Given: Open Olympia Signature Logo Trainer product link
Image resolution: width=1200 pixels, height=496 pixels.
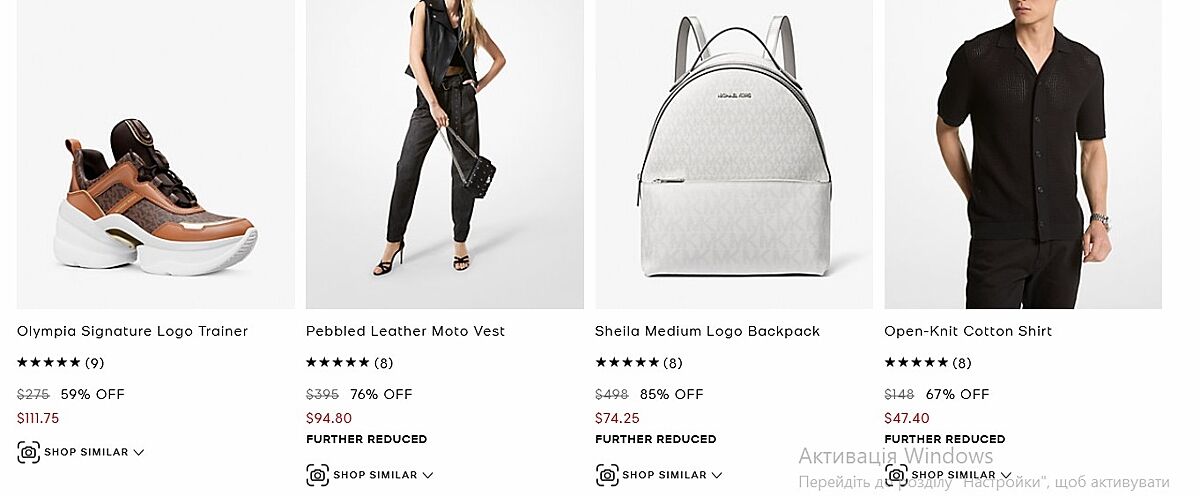Looking at the screenshot, I should pyautogui.click(x=132, y=331).
